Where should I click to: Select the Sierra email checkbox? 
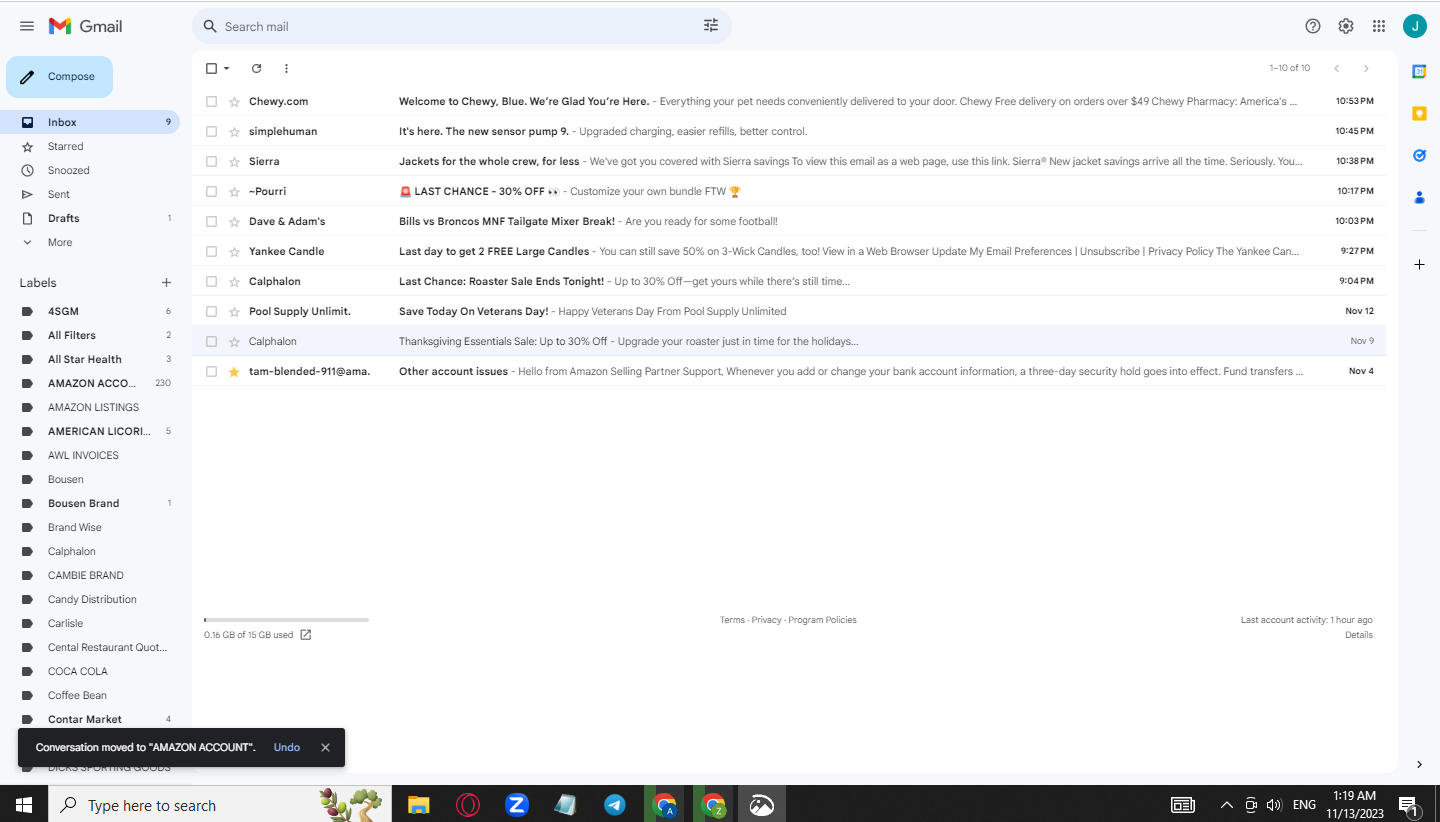click(211, 161)
